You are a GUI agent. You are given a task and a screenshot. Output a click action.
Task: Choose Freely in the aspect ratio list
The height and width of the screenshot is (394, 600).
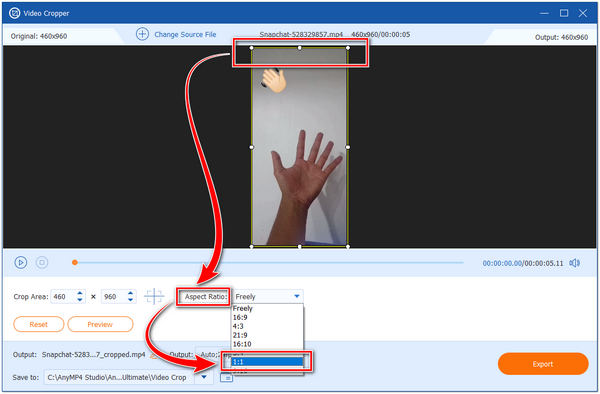click(x=267, y=308)
